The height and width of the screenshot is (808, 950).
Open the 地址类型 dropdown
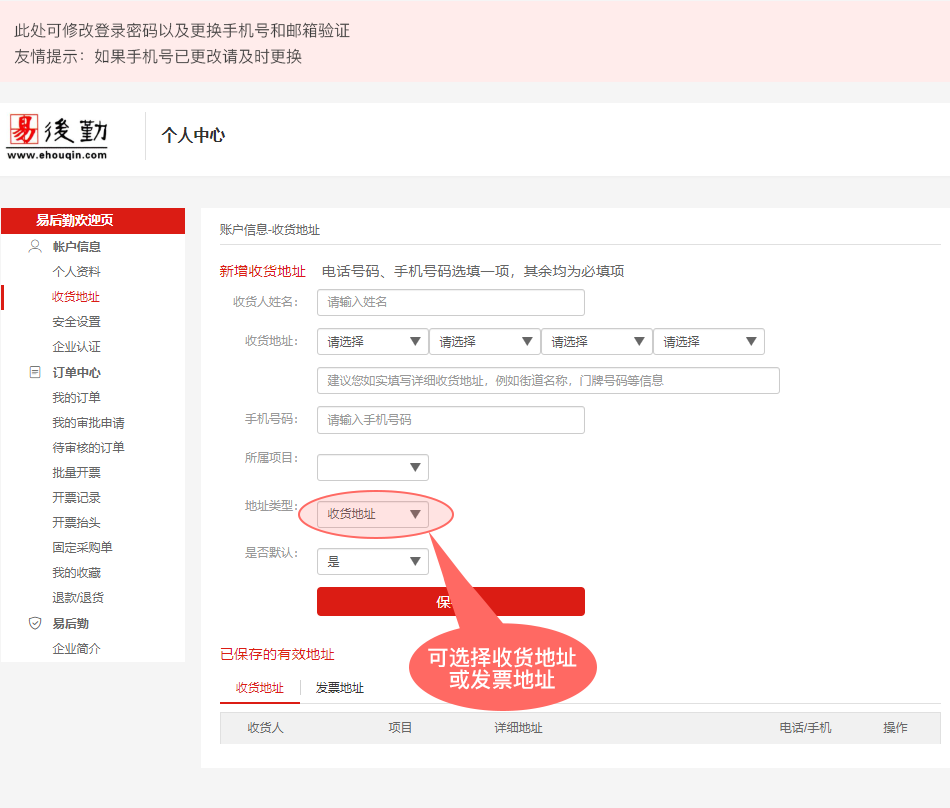[372, 514]
